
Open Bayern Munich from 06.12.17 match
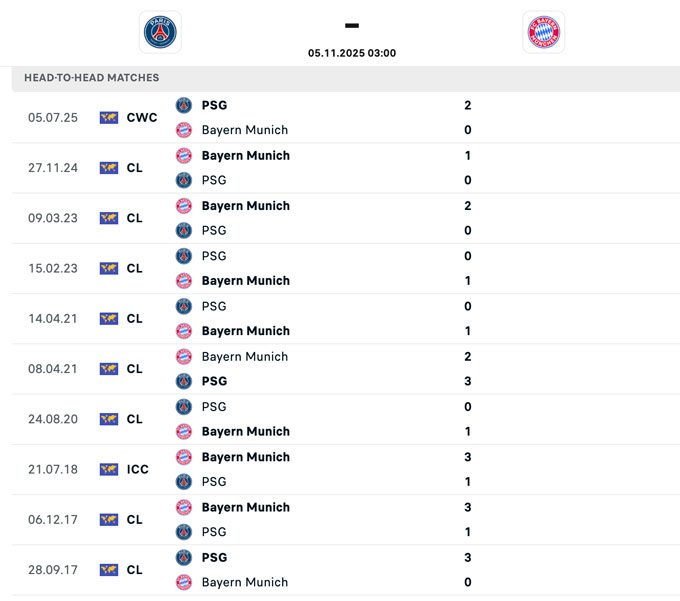point(245,507)
